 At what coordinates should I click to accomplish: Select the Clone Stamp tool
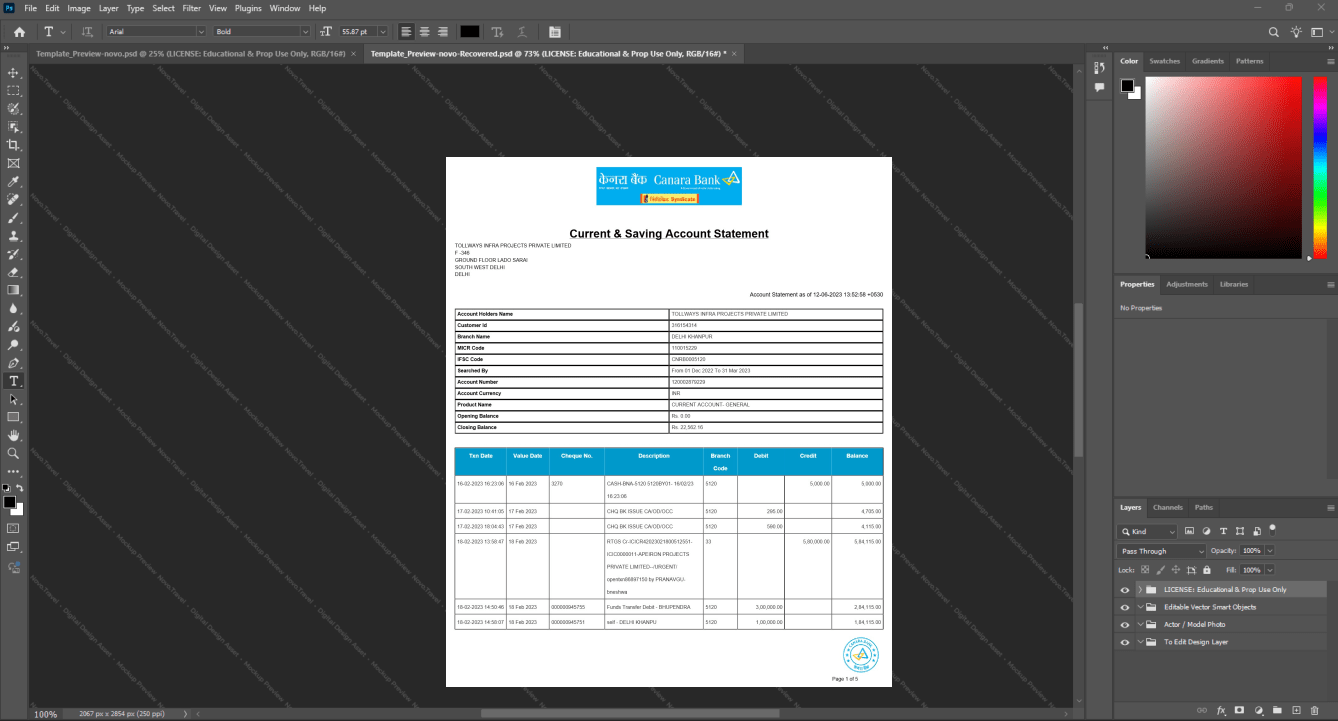13,236
